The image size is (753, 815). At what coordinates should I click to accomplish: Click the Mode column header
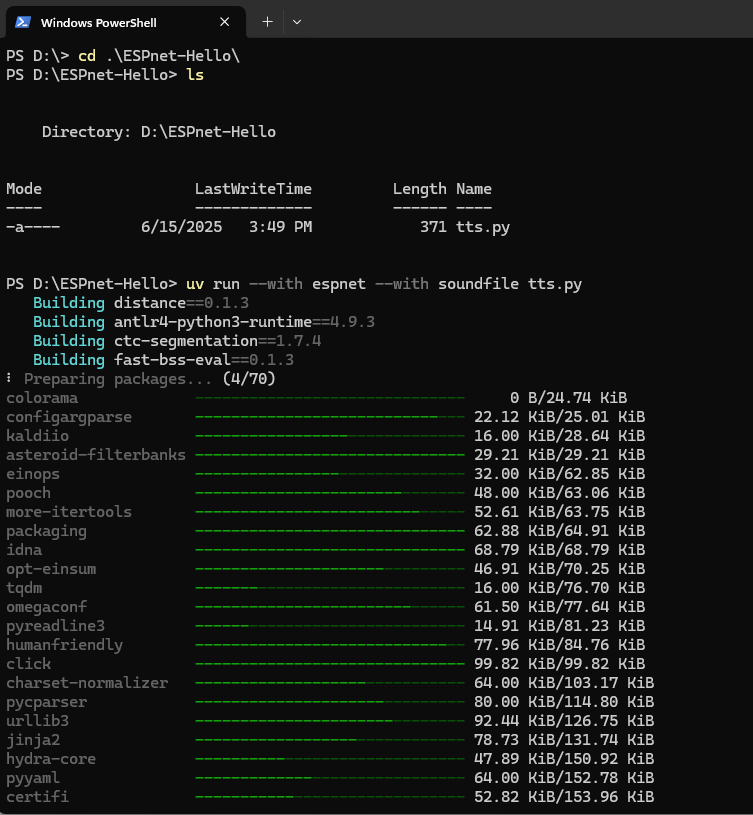pos(24,189)
